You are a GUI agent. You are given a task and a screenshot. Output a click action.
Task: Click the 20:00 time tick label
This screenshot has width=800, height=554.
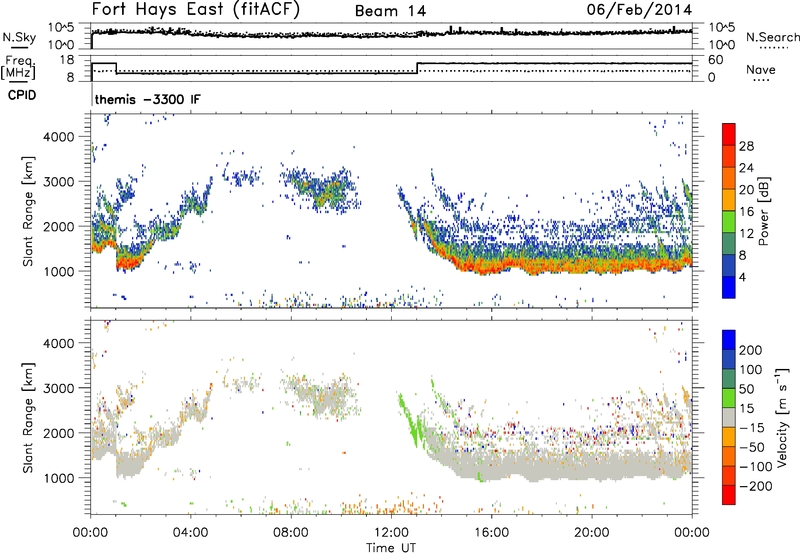click(x=591, y=533)
